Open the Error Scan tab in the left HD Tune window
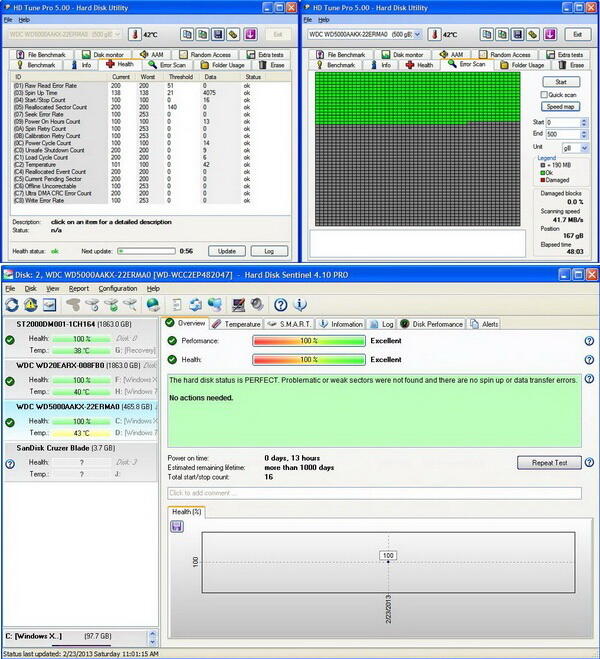Viewport: 600px width, 659px height. (x=167, y=65)
